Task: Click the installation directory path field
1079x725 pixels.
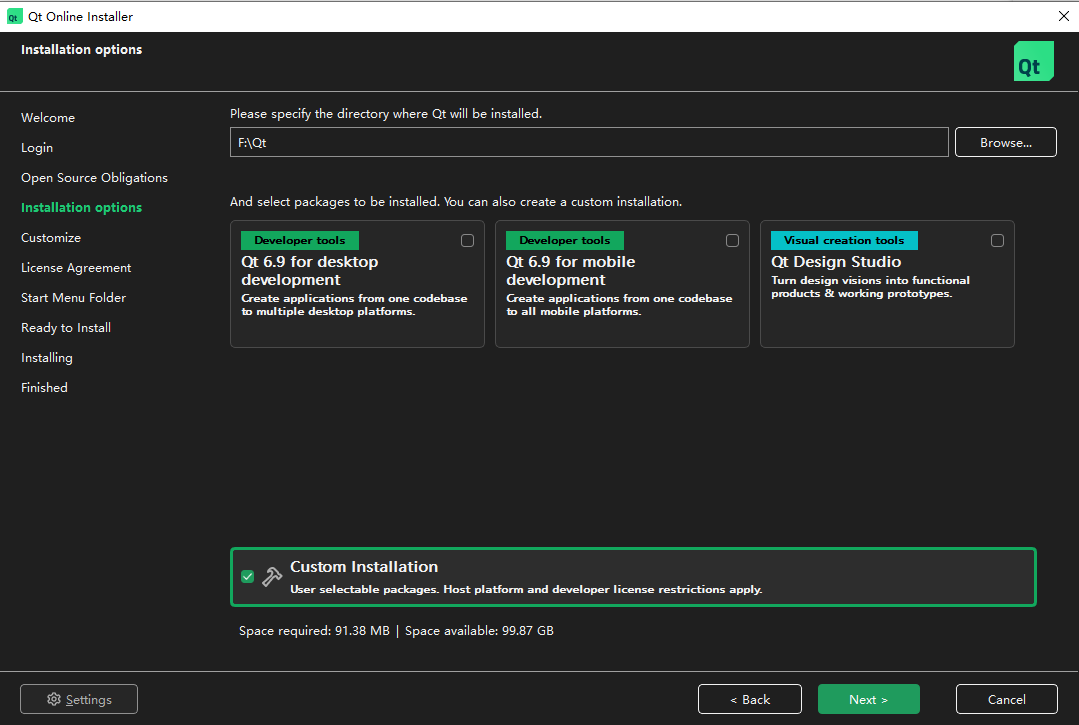Action: tap(588, 142)
